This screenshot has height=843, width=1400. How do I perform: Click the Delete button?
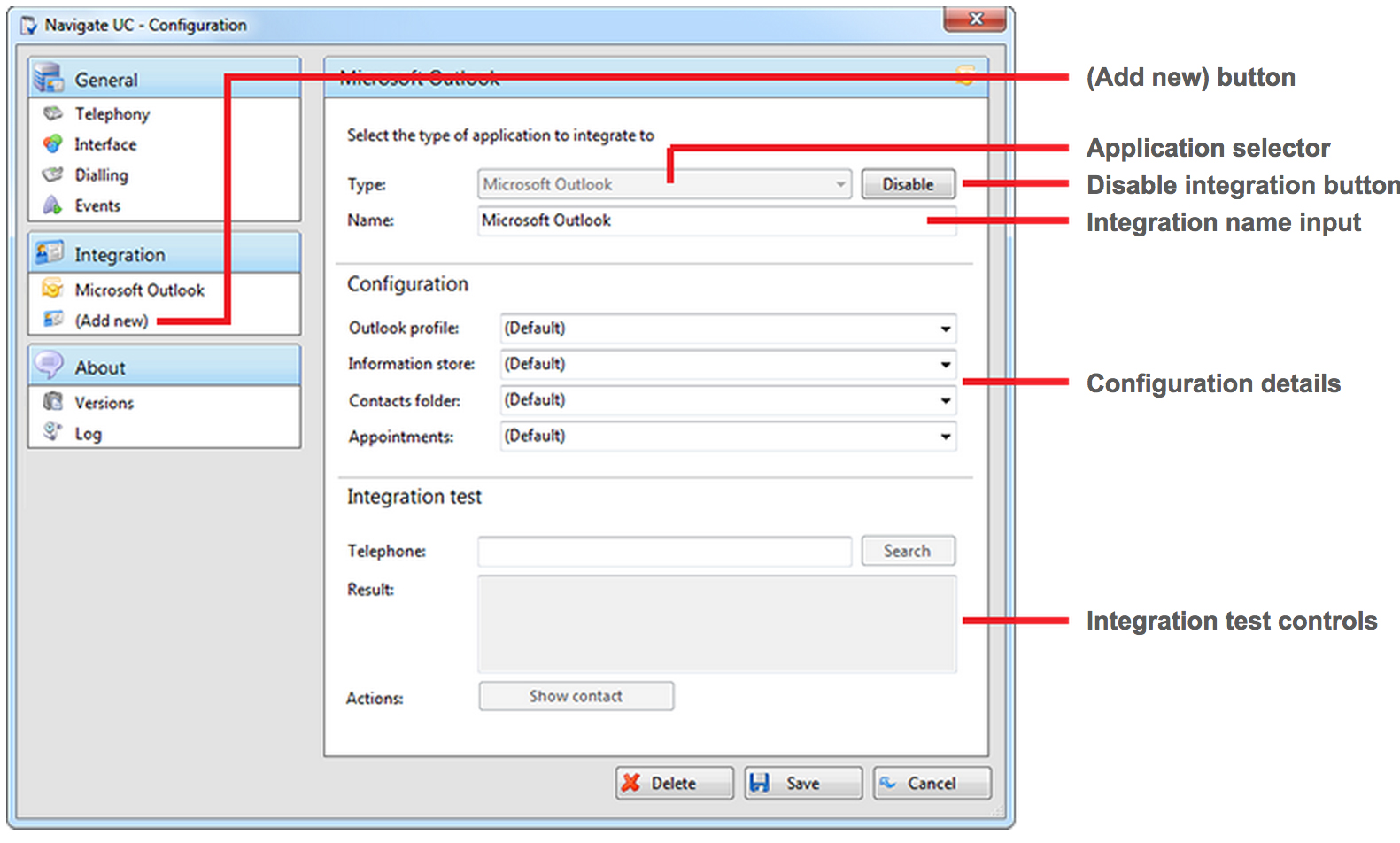click(675, 783)
